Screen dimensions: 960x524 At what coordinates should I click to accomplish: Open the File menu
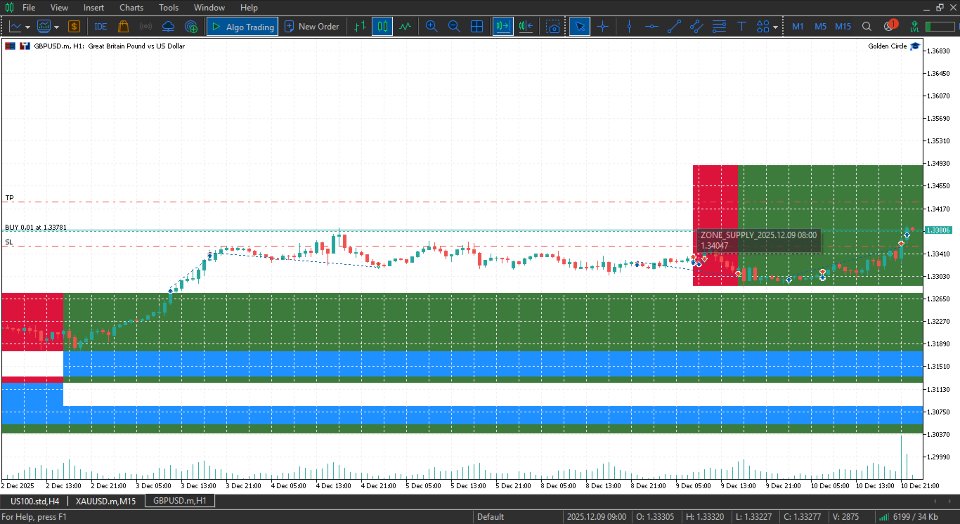pyautogui.click(x=28, y=7)
